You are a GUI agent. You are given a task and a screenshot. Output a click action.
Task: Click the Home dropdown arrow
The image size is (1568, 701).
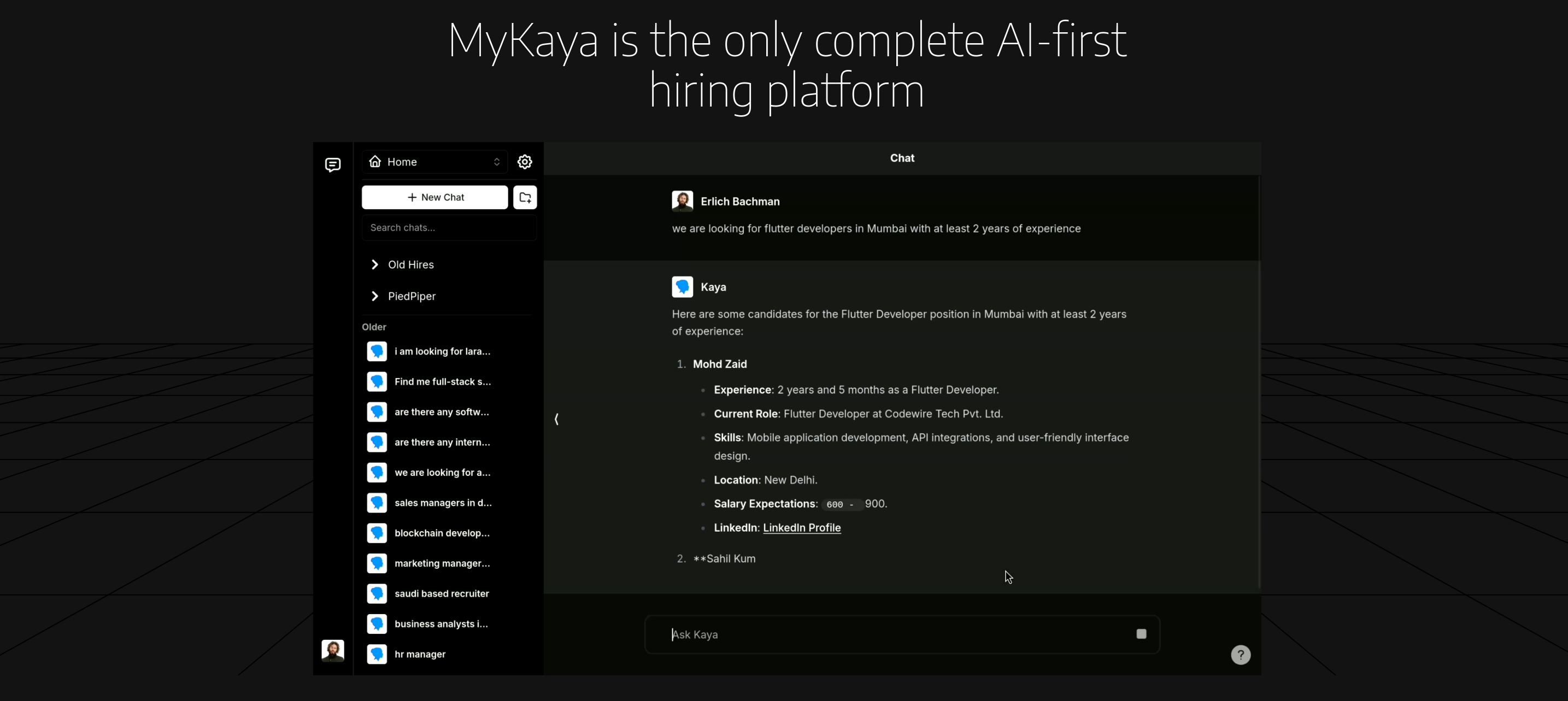[497, 162]
